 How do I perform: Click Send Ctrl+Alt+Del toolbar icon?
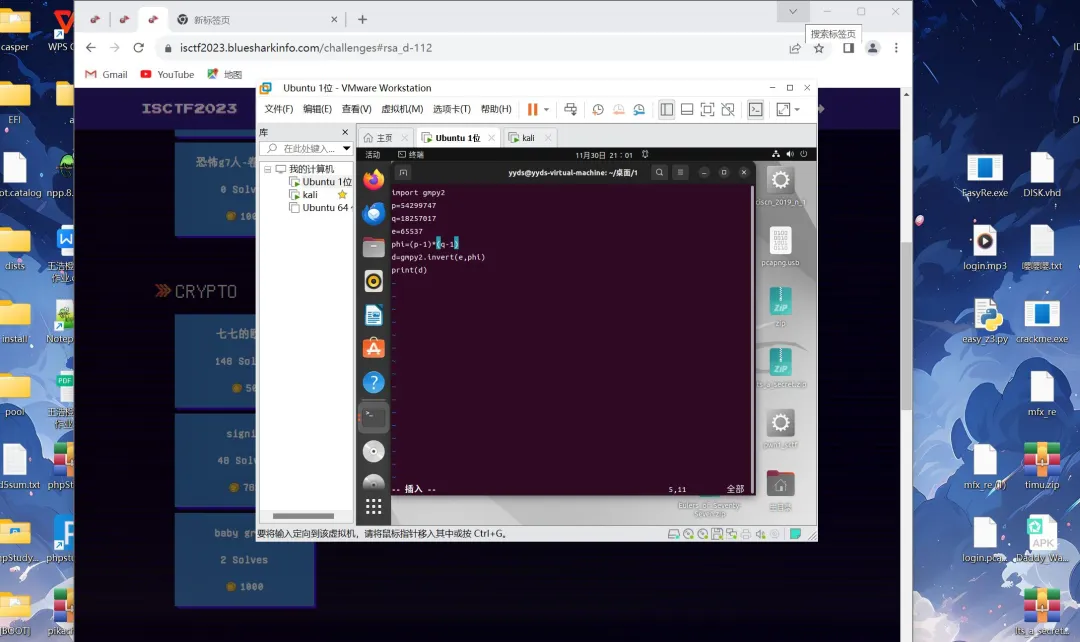tap(570, 110)
